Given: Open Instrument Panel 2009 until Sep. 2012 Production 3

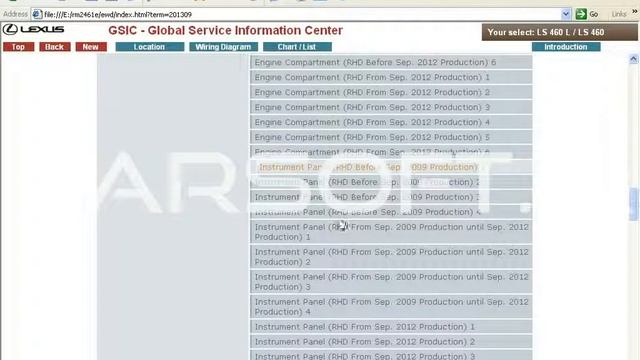Looking at the screenshot, I should point(391,282).
